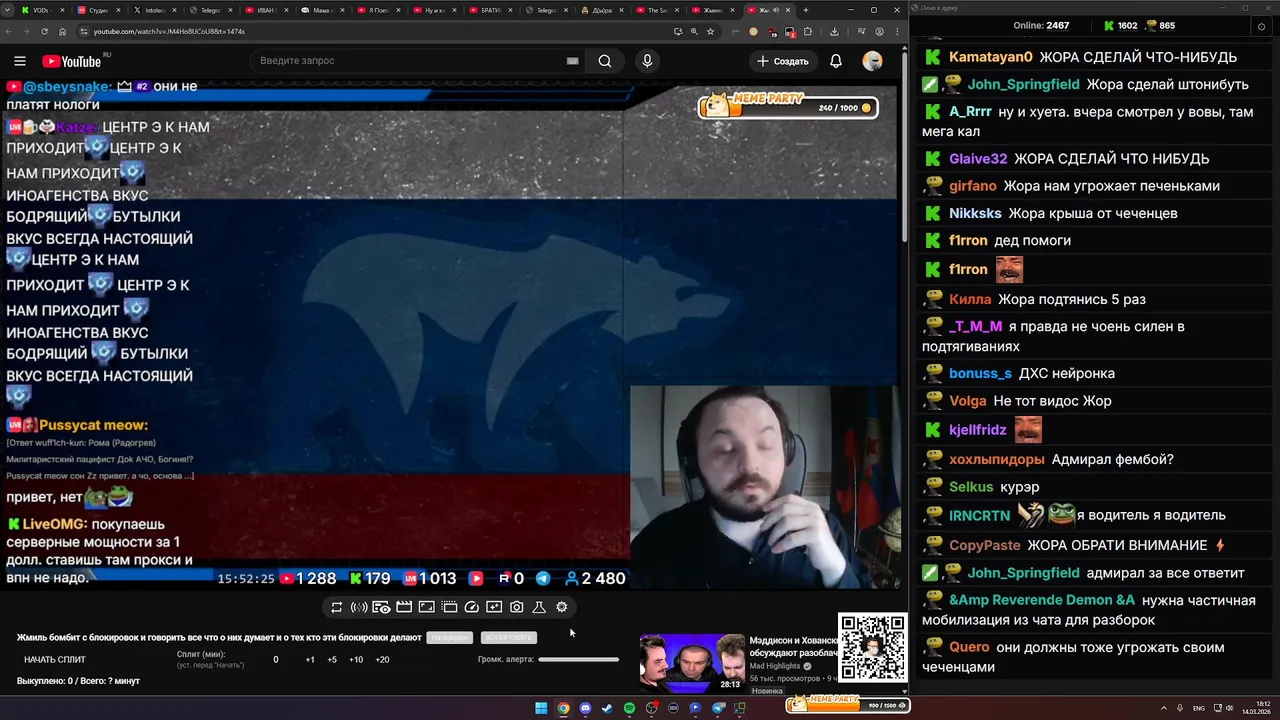Open Steam from the taskbar
Screen dimensions: 1280x720
(607, 708)
